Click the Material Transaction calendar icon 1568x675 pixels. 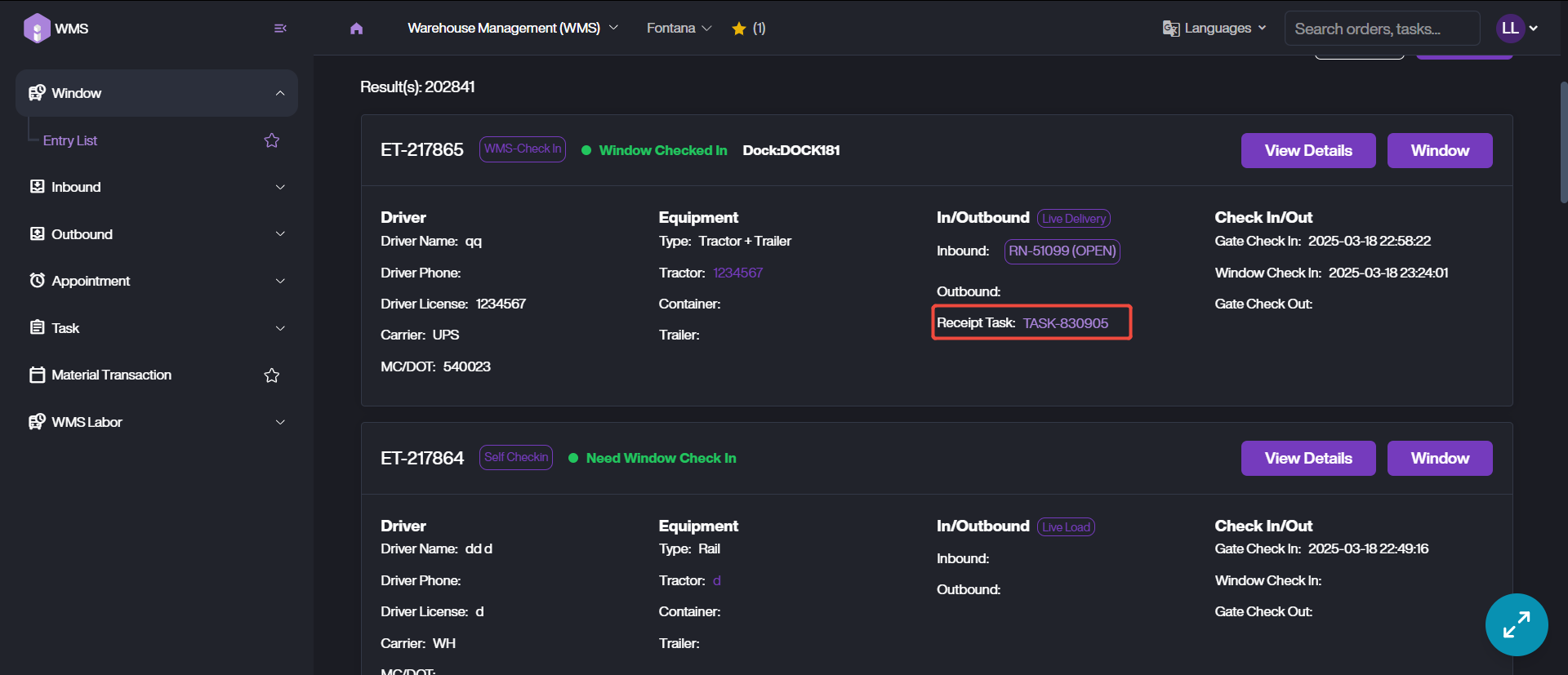37,375
